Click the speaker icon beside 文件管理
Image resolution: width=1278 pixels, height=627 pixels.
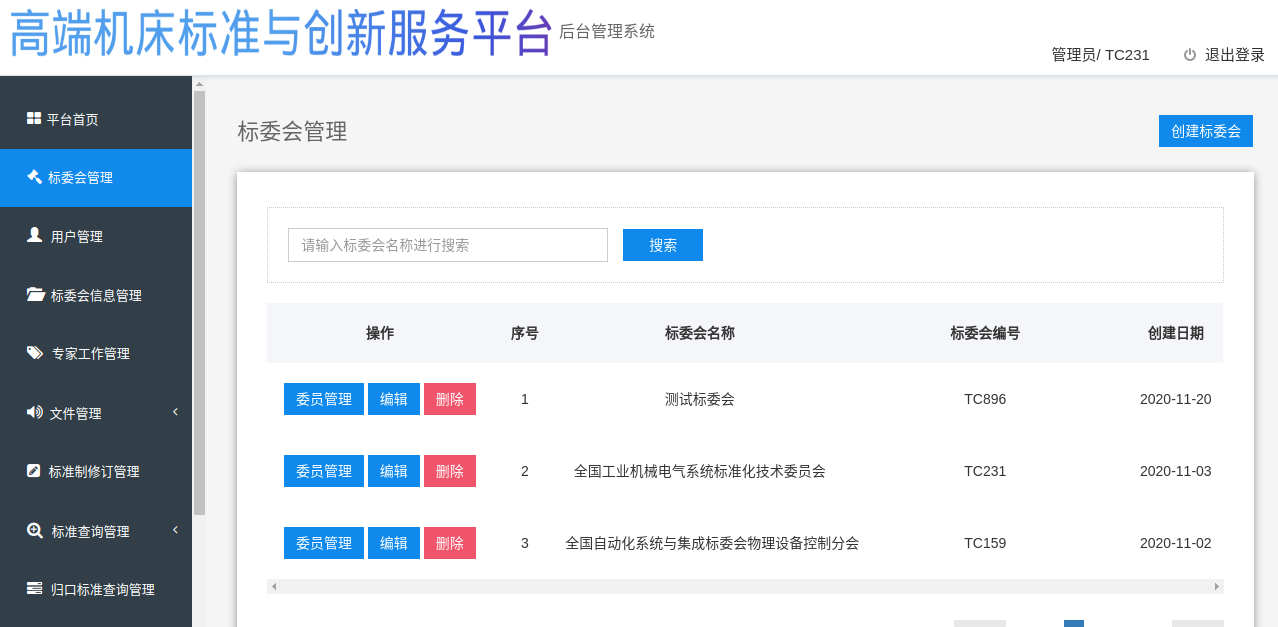pos(35,412)
